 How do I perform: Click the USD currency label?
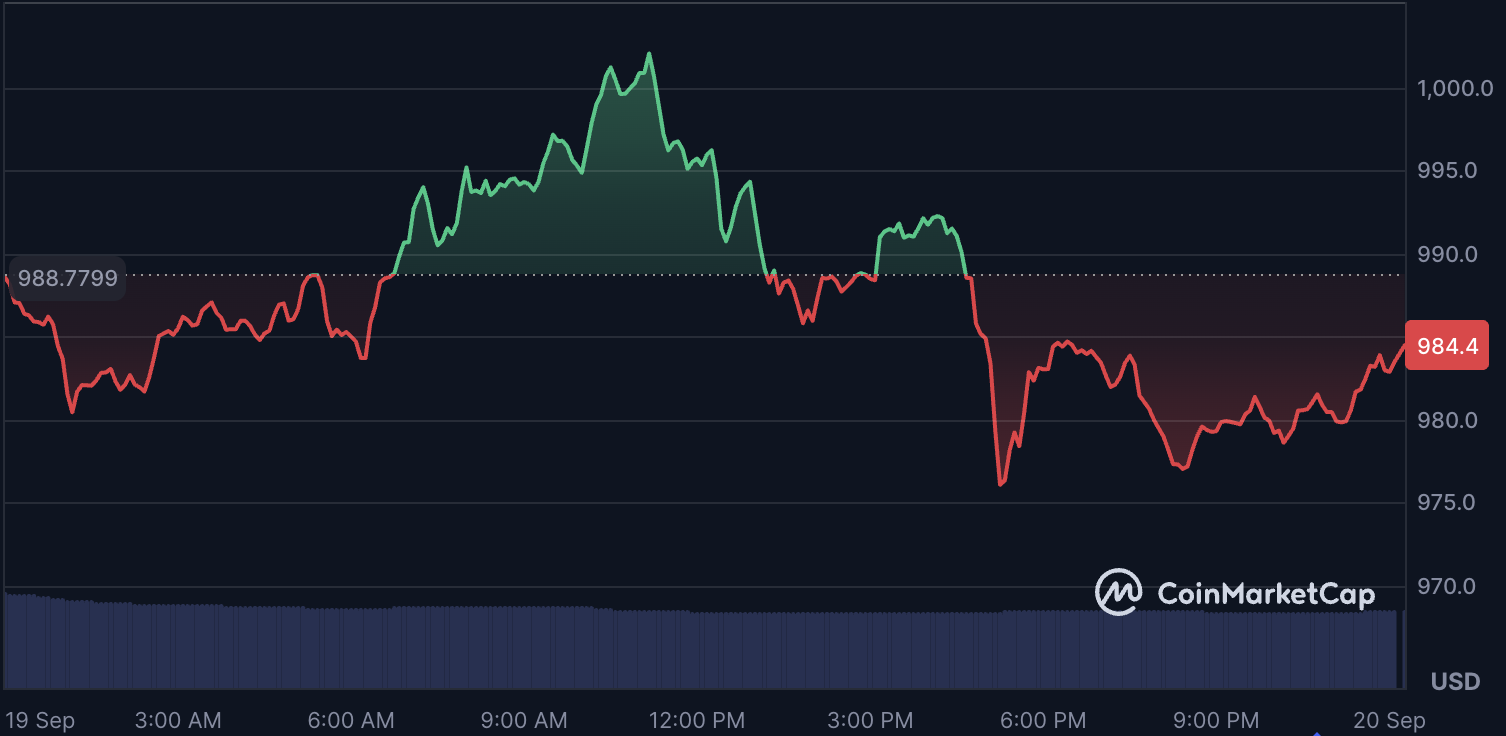pos(1455,682)
